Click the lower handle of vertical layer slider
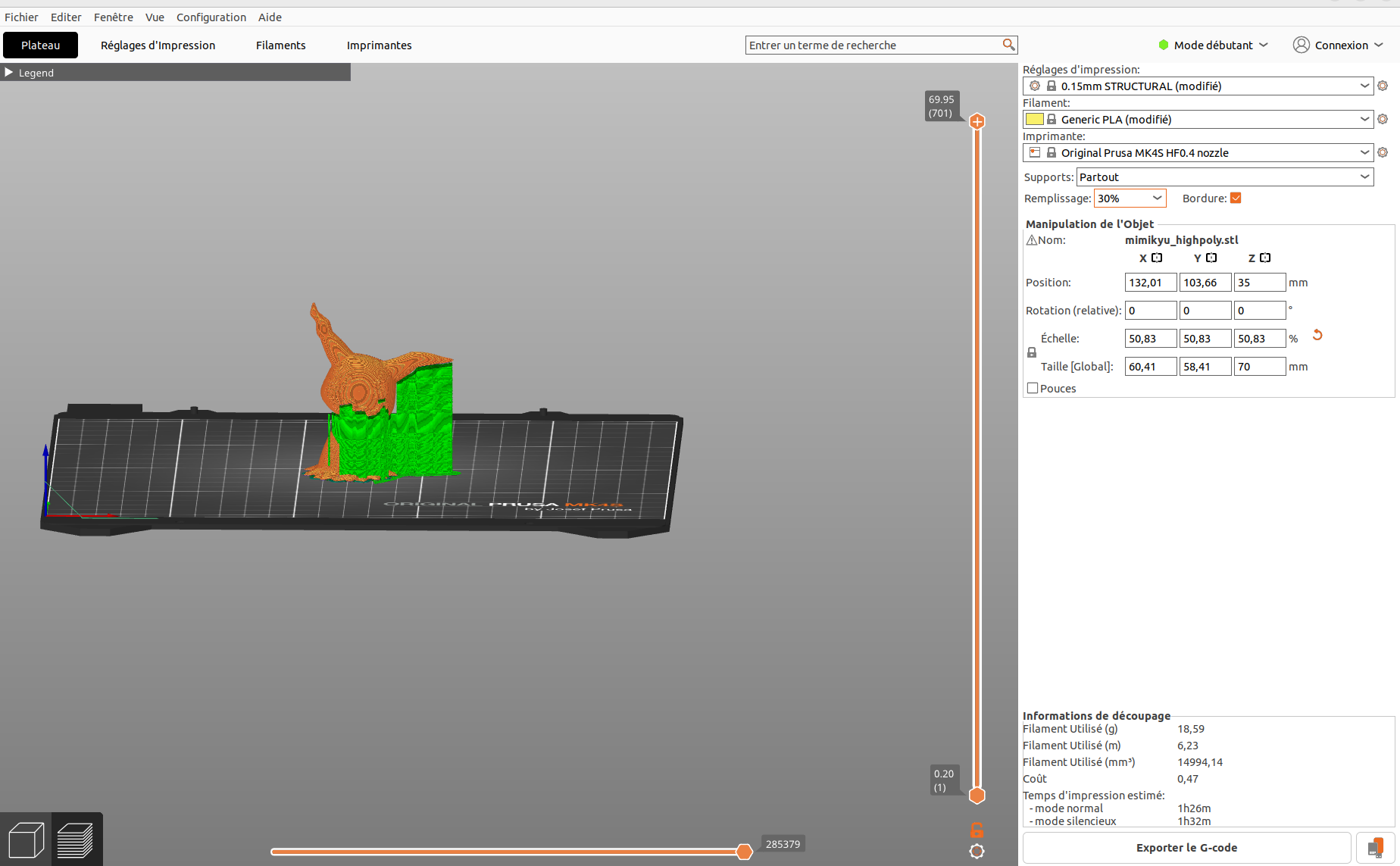Image resolution: width=1400 pixels, height=866 pixels. click(x=977, y=796)
